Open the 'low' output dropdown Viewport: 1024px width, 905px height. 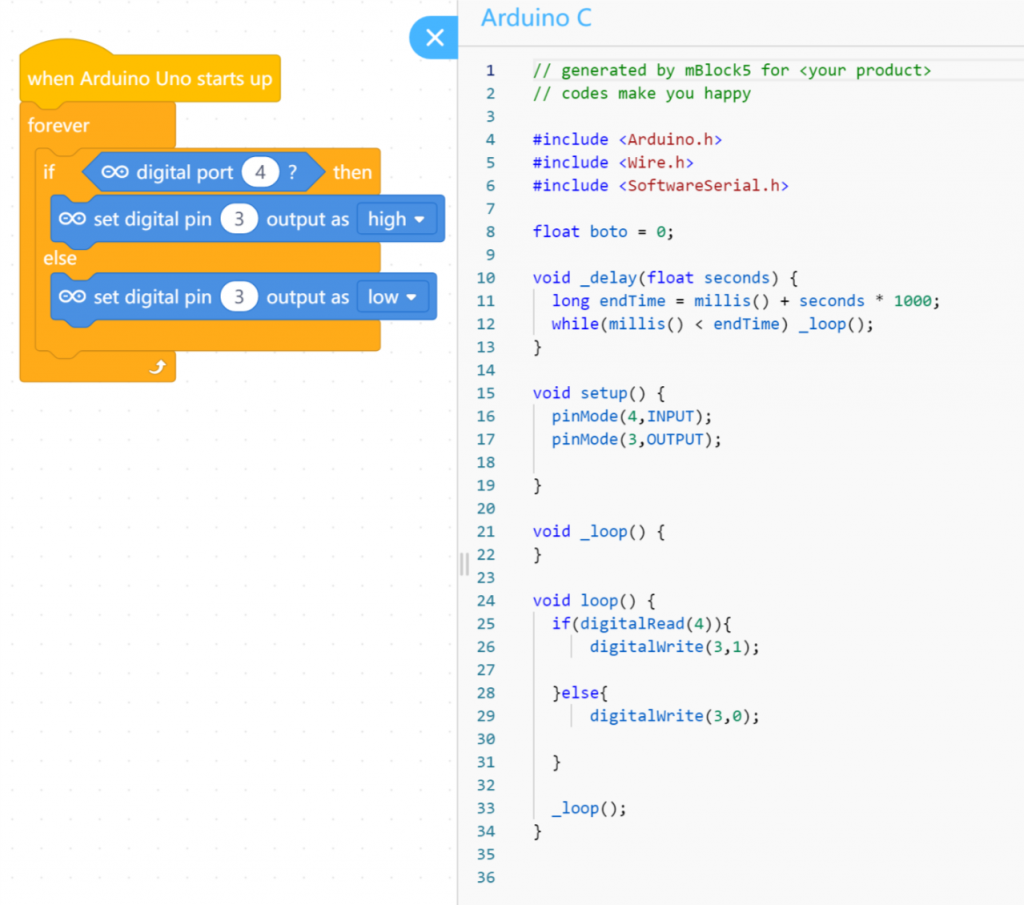pyautogui.click(x=392, y=297)
